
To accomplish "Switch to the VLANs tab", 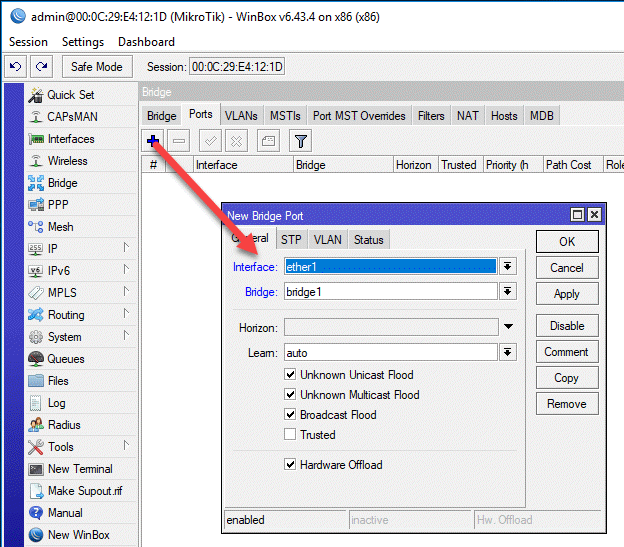I will pyautogui.click(x=241, y=116).
